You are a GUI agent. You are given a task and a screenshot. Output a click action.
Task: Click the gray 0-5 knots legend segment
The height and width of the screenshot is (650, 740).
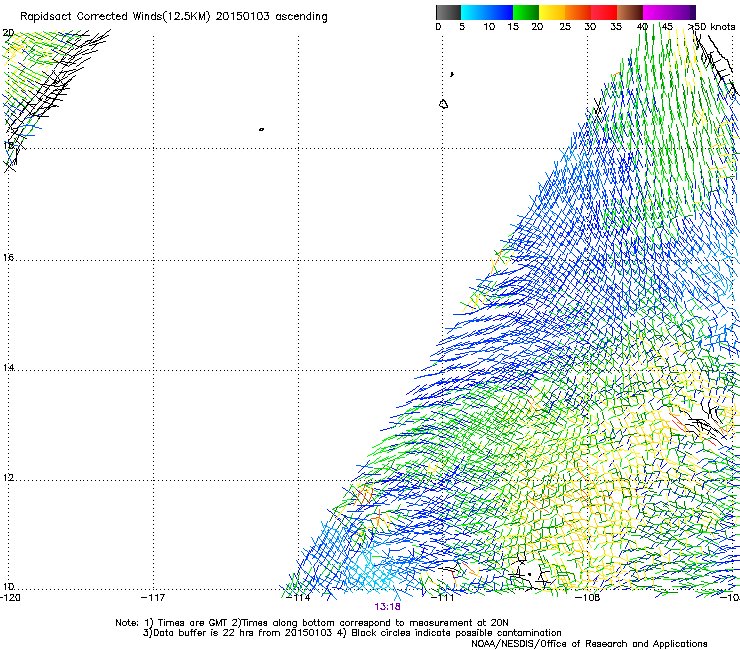(x=448, y=12)
